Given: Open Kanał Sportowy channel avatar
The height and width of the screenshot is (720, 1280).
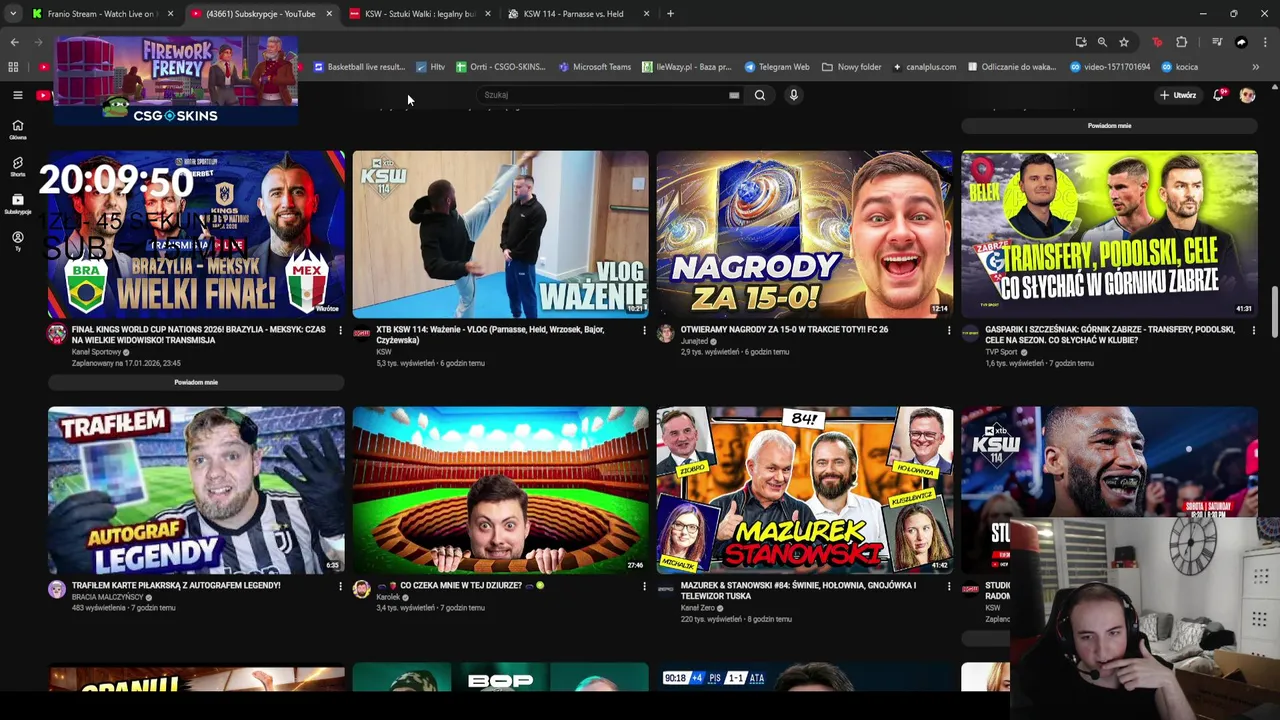Looking at the screenshot, I should tap(57, 334).
